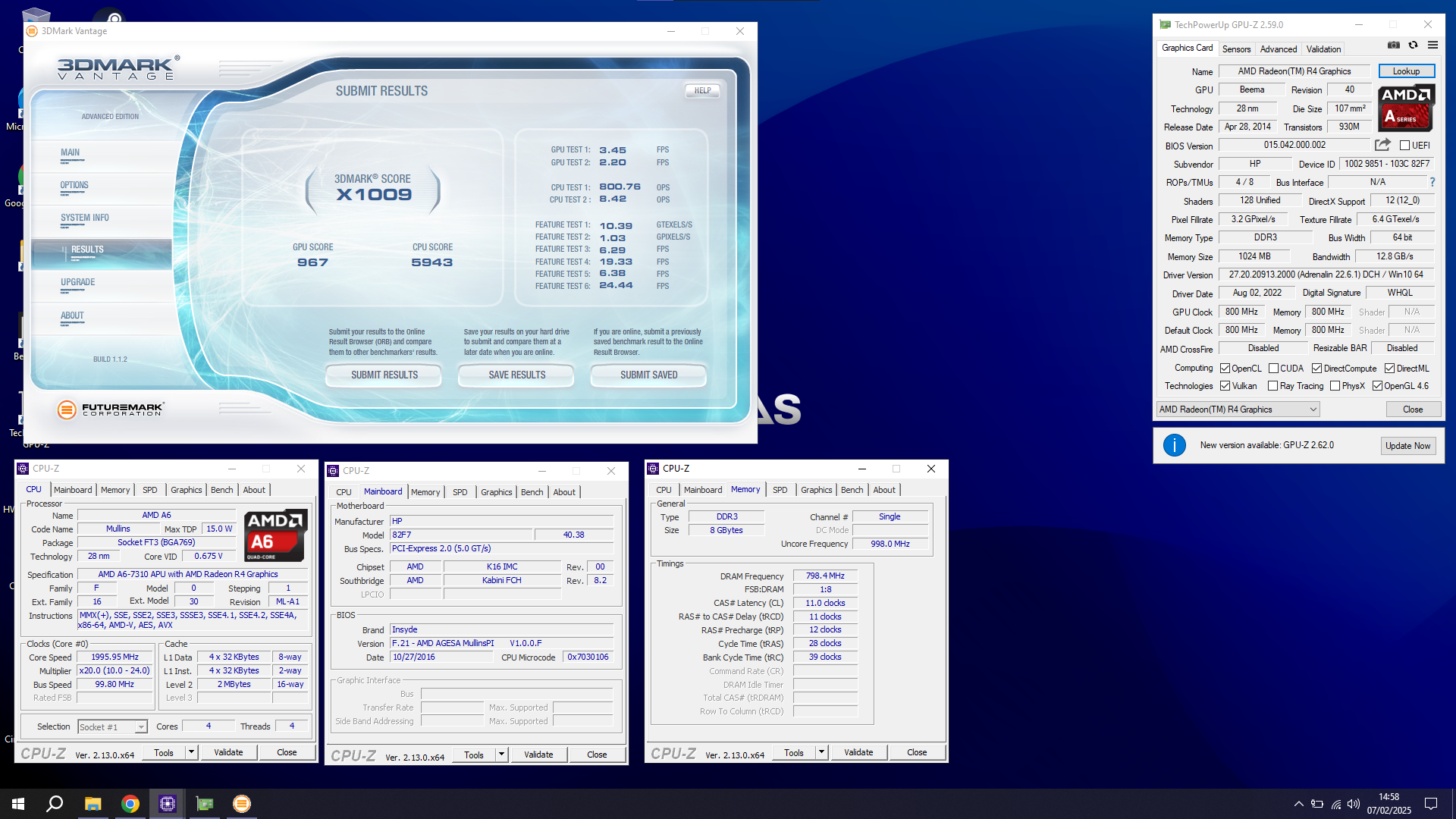Image resolution: width=1456 pixels, height=819 pixels.
Task: Click Close button in GPU-Z panel
Action: point(1412,409)
